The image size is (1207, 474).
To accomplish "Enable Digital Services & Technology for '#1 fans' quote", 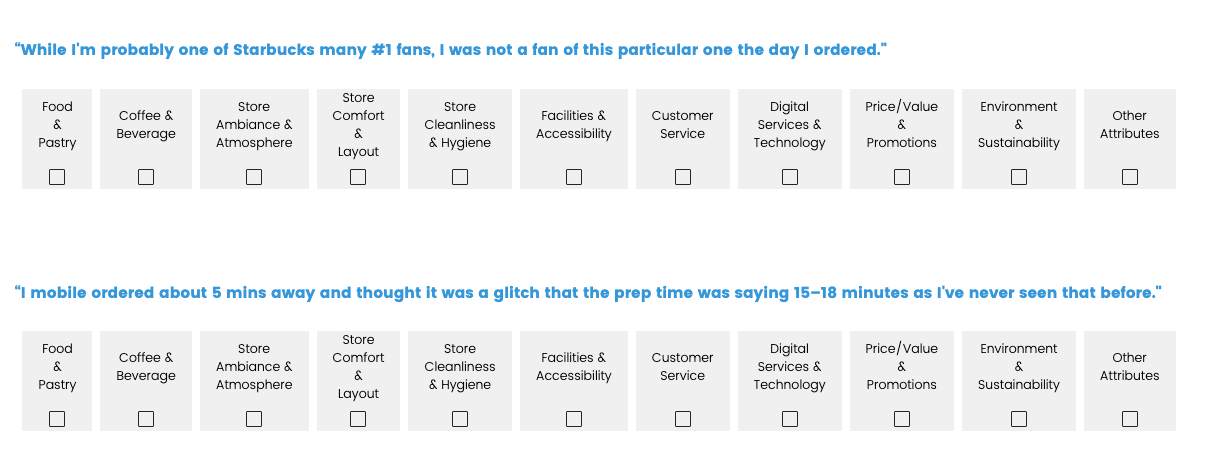I will [x=790, y=177].
